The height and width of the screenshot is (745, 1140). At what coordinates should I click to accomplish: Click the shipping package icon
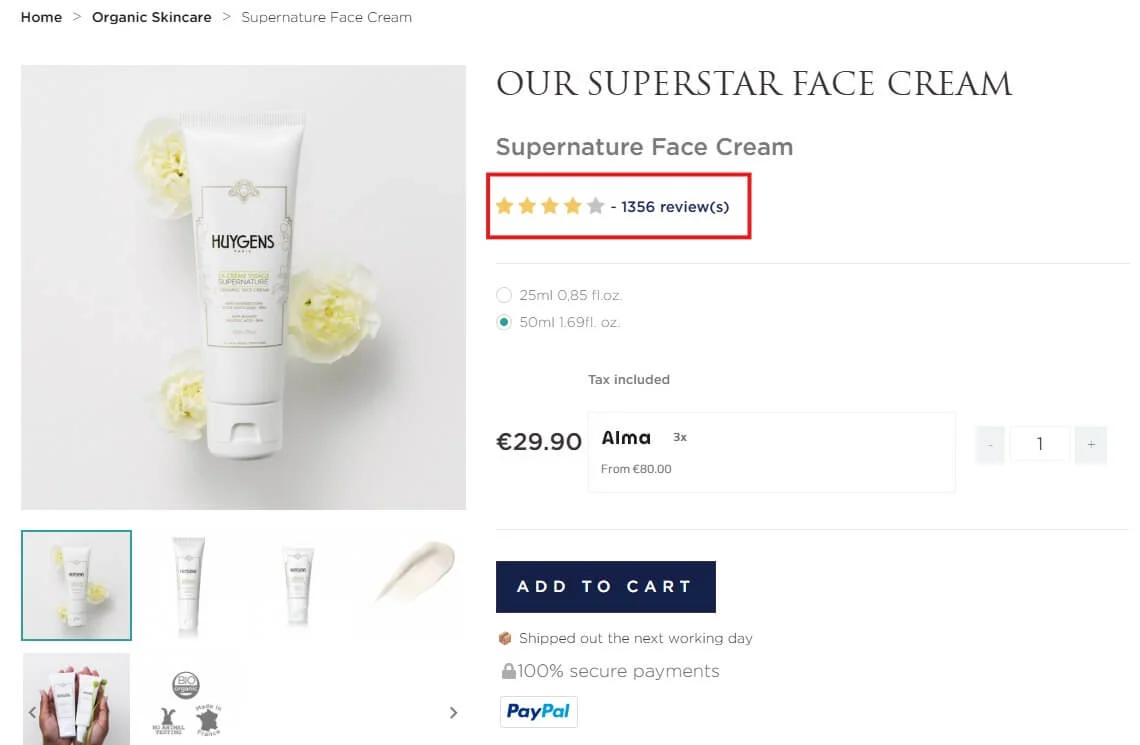point(507,638)
